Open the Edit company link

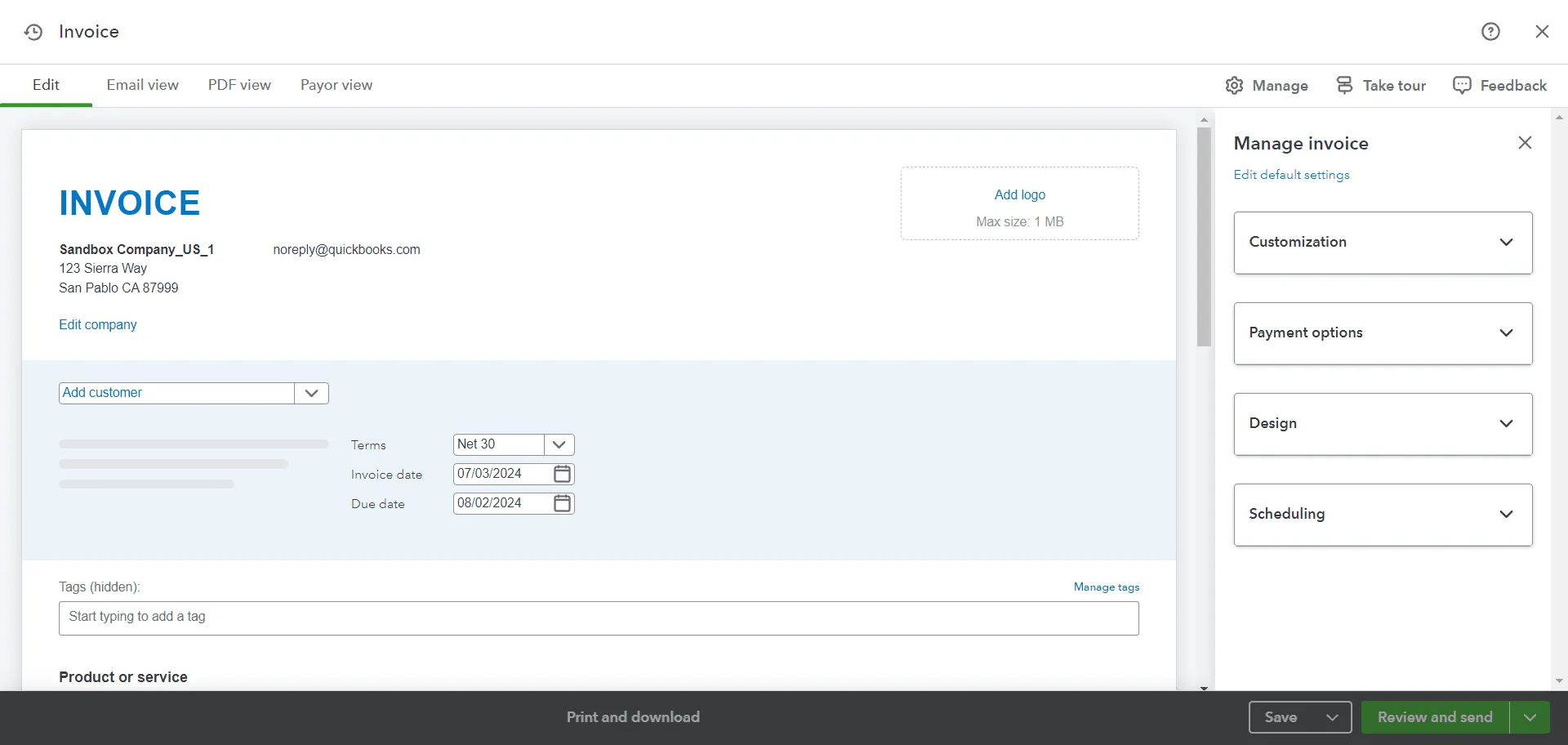97,324
